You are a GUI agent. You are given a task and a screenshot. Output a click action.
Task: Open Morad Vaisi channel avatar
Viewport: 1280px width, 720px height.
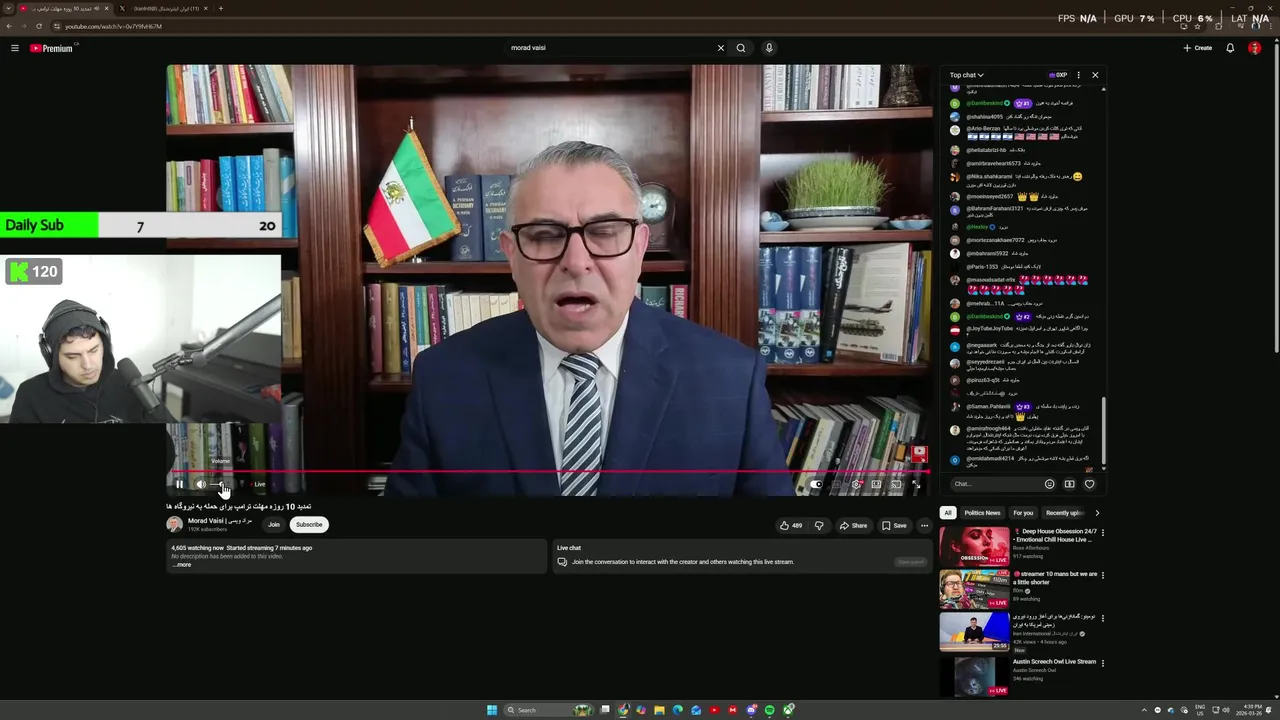tap(174, 524)
